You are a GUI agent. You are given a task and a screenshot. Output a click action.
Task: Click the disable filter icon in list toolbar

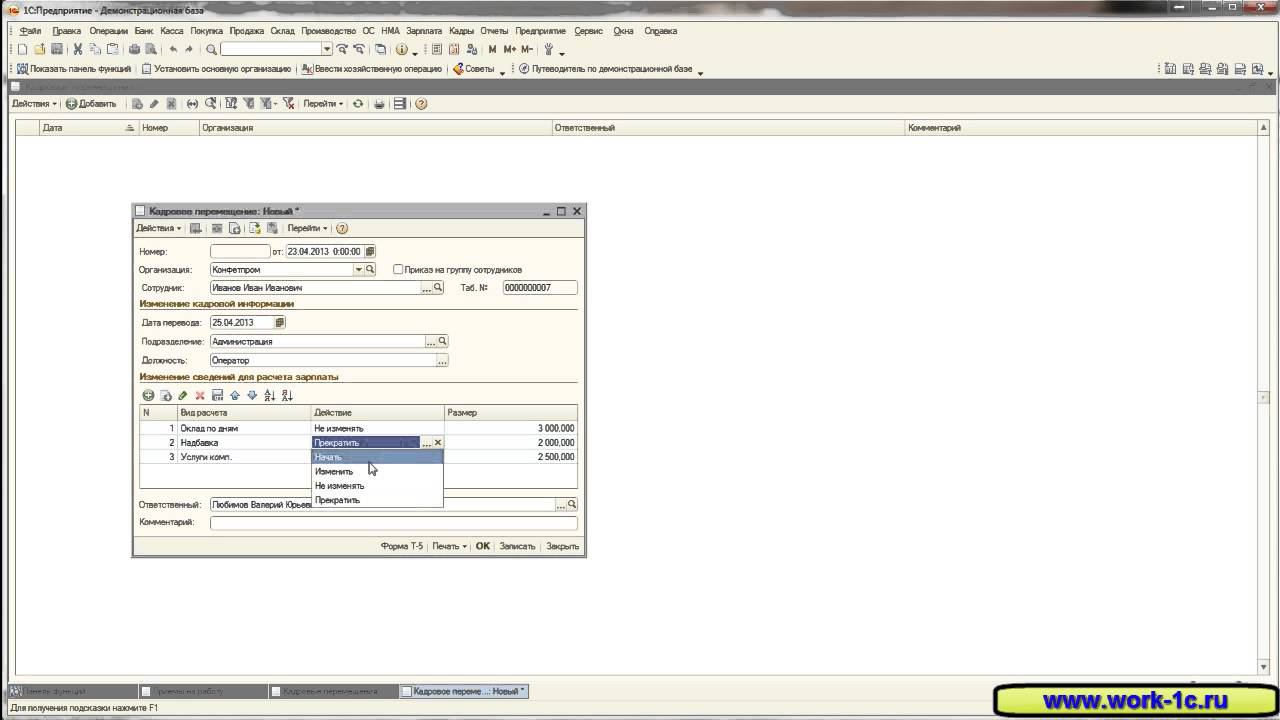288,104
